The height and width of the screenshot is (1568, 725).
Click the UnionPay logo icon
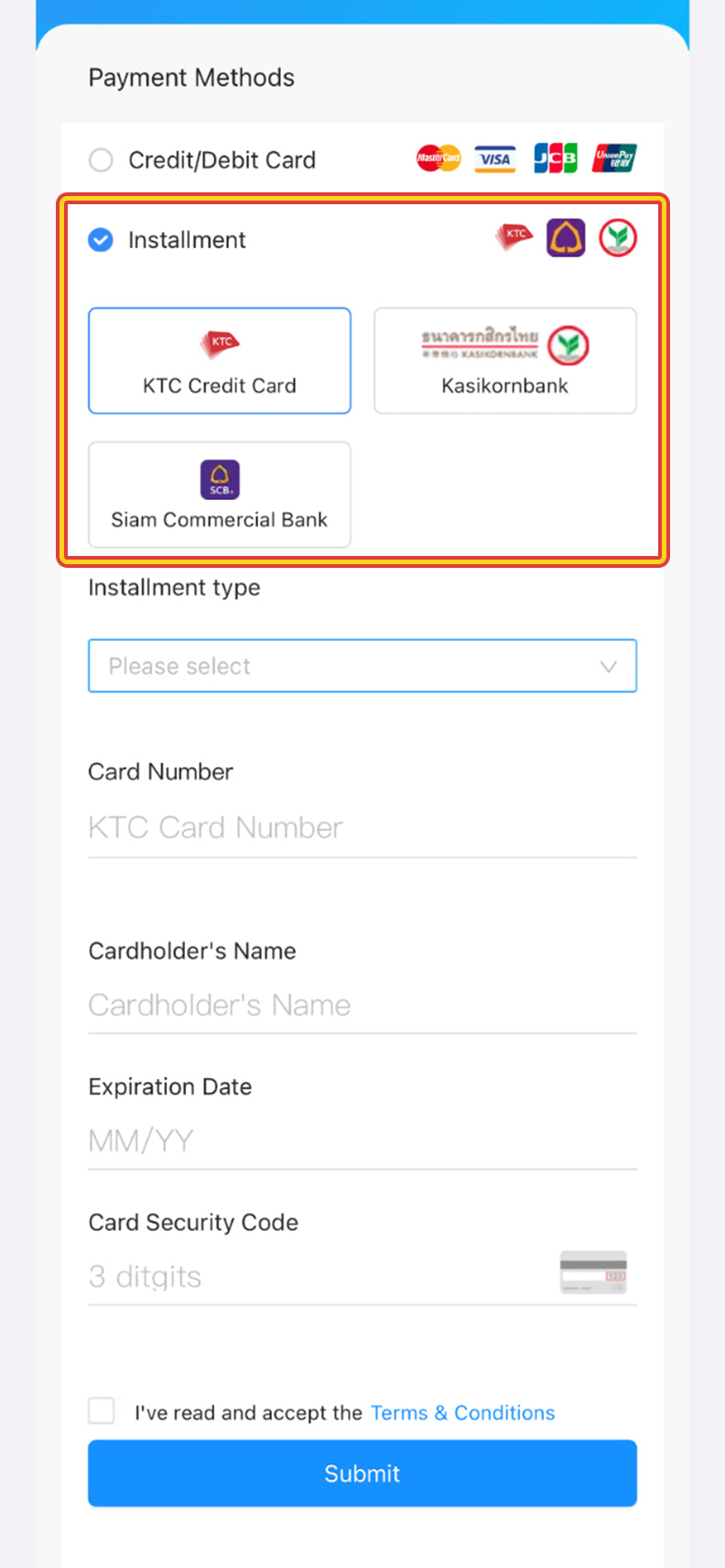(x=614, y=158)
